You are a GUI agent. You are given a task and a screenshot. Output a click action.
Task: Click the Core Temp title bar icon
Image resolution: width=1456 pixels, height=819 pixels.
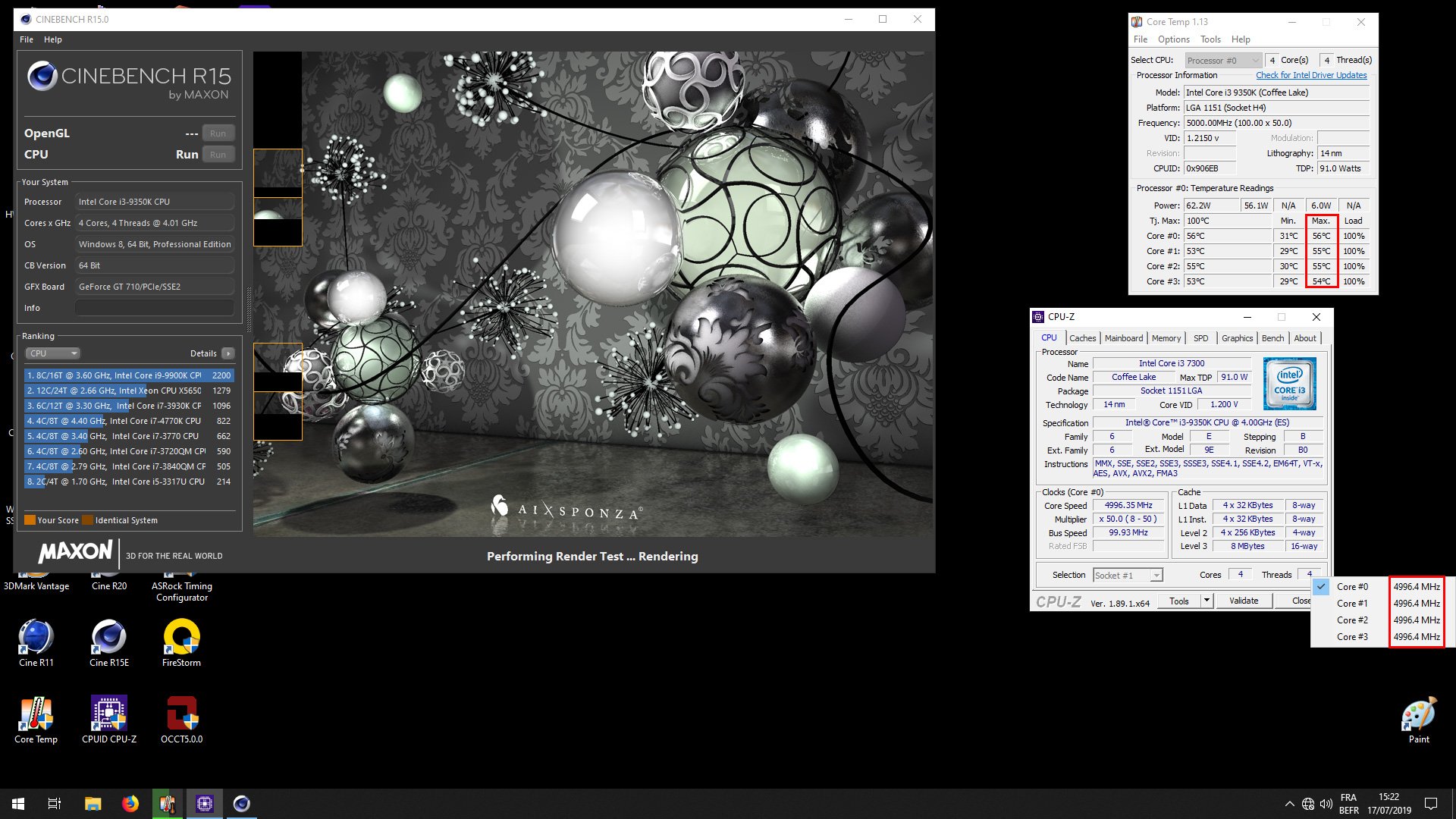(1137, 22)
